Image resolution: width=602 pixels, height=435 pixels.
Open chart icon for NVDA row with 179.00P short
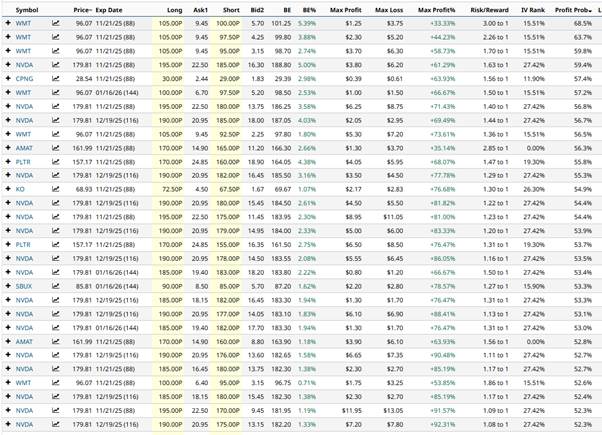click(56, 231)
